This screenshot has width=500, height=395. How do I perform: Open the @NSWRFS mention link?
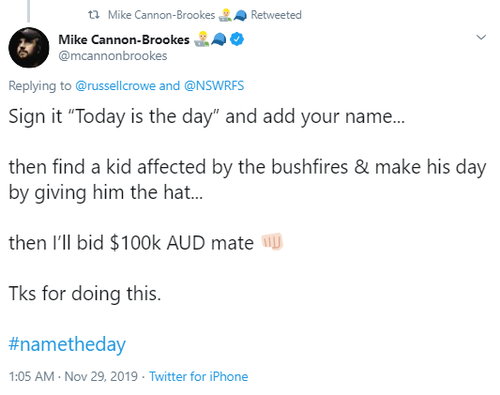pos(214,86)
